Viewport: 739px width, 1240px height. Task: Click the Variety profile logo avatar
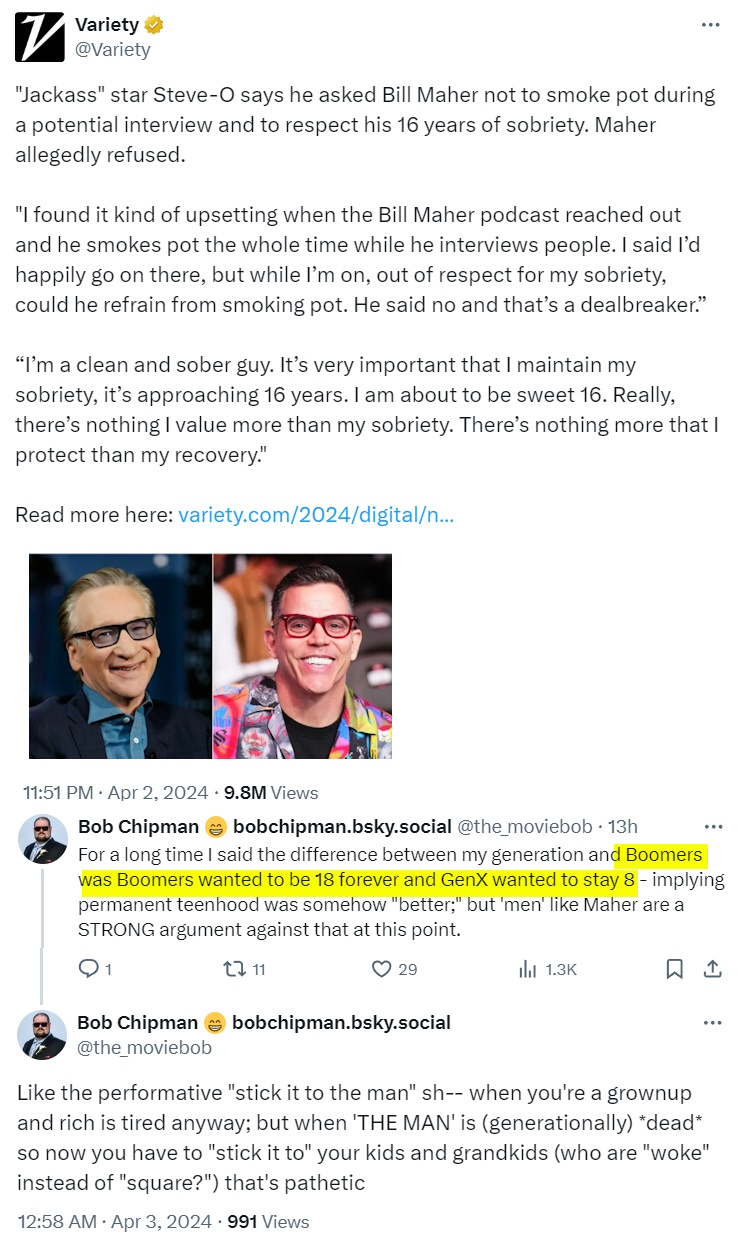(x=38, y=37)
